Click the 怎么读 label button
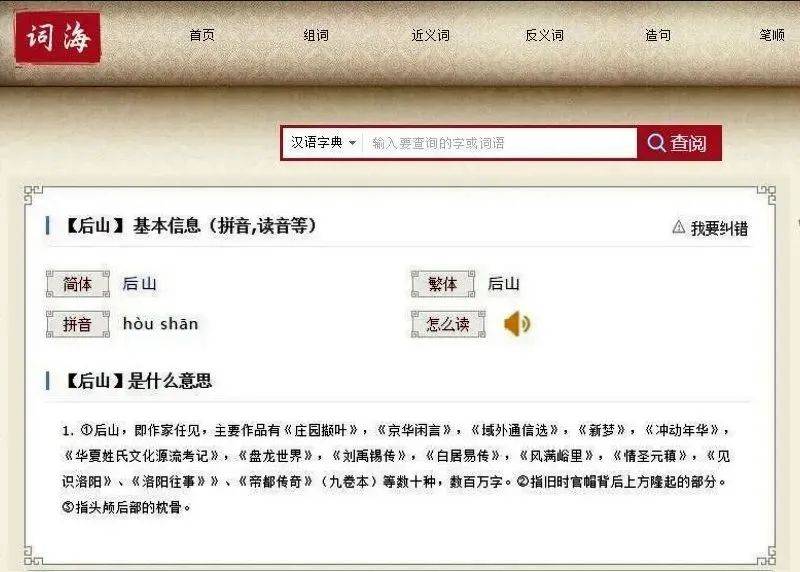 448,324
